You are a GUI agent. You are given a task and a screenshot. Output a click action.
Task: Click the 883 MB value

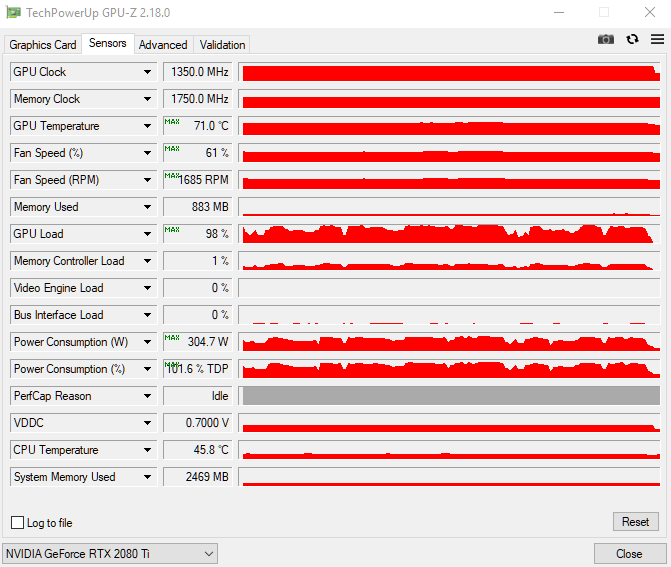198,207
